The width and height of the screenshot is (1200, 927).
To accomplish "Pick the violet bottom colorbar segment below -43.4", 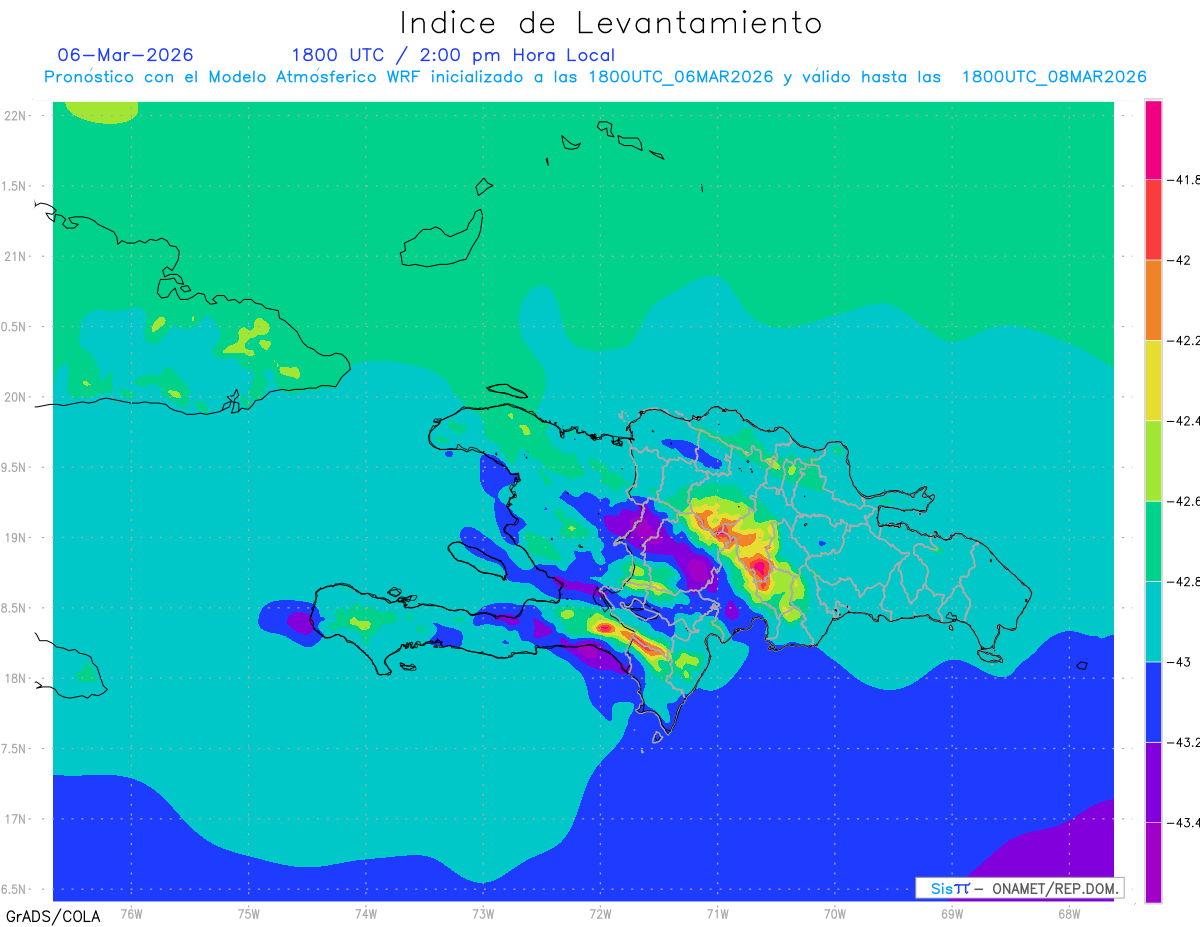I will click(x=1153, y=862).
